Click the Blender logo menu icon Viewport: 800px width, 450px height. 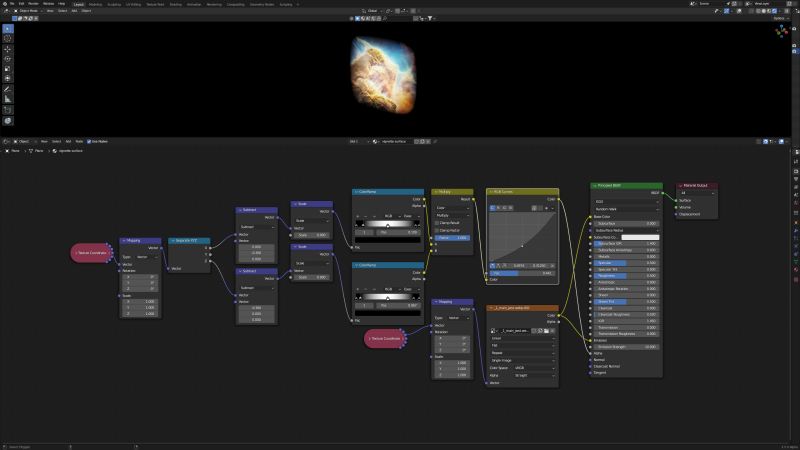4,4
